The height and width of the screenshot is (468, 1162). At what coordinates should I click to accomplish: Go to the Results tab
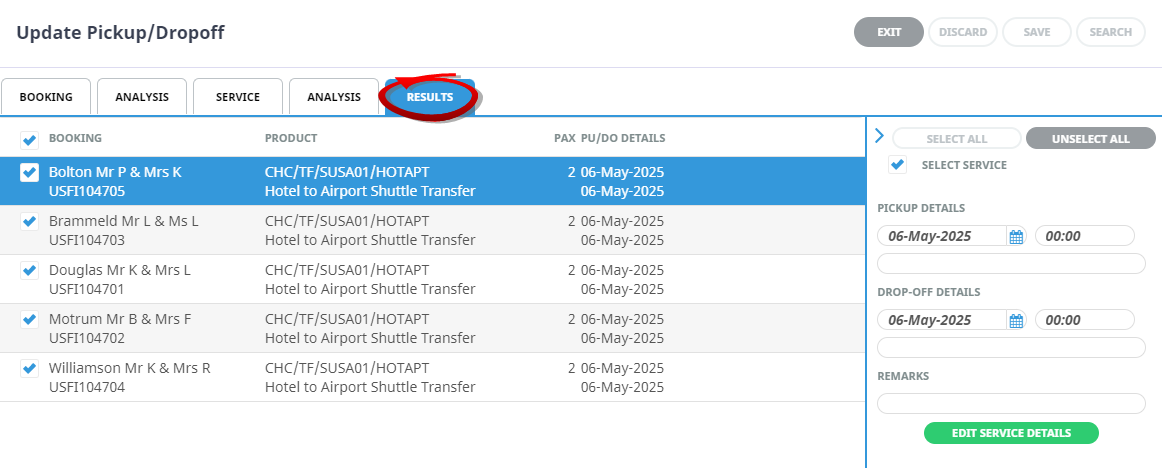click(430, 97)
